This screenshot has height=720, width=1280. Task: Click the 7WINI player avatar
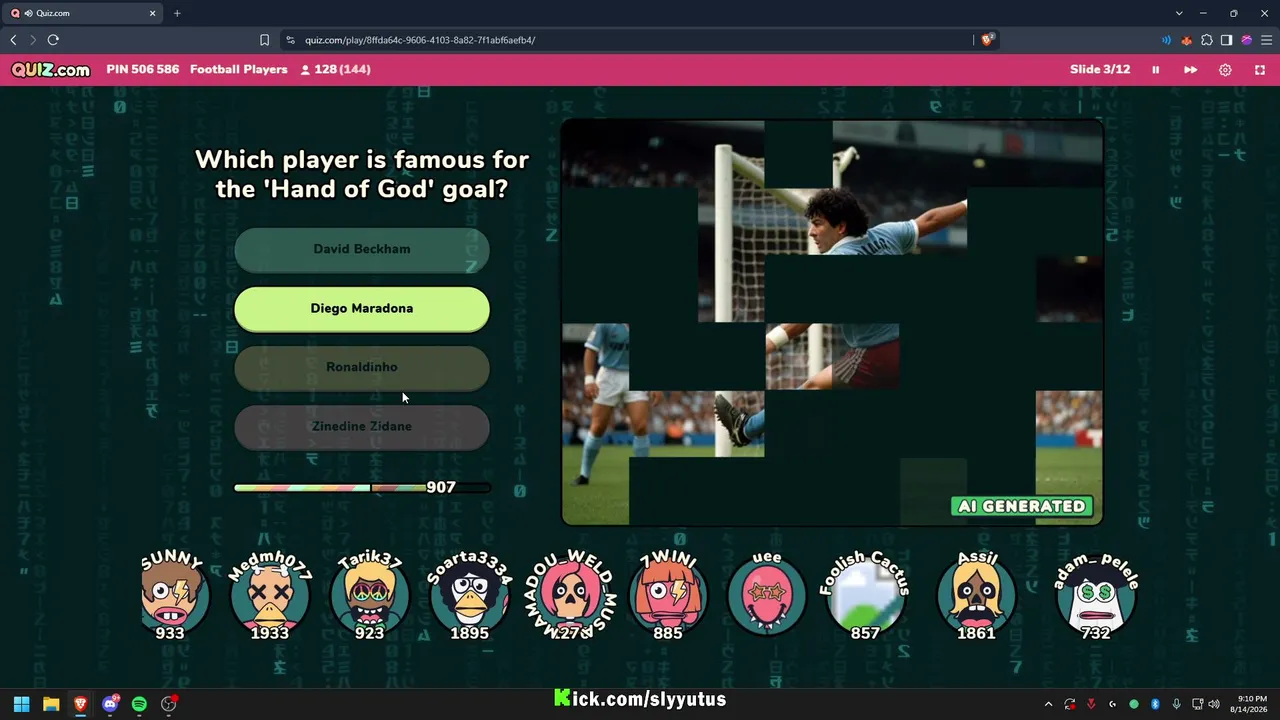pos(668,595)
